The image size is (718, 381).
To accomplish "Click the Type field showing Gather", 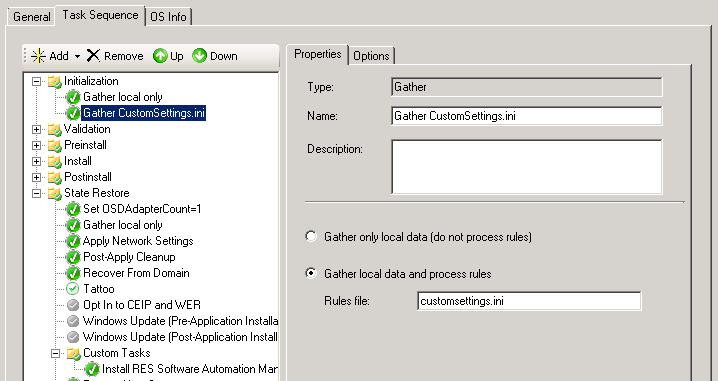I will (527, 87).
